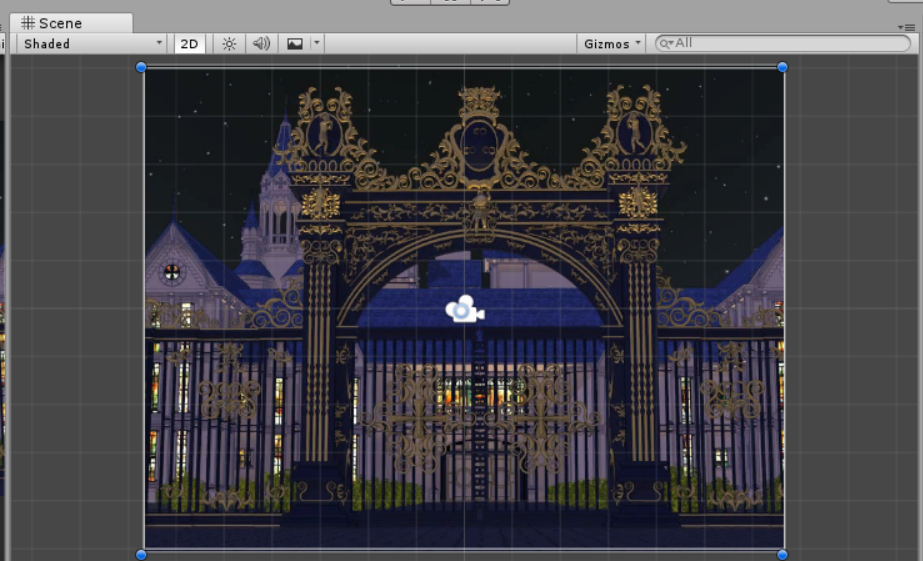Open the scene effects dropdown arrow
This screenshot has height=561, width=923.
click(317, 43)
